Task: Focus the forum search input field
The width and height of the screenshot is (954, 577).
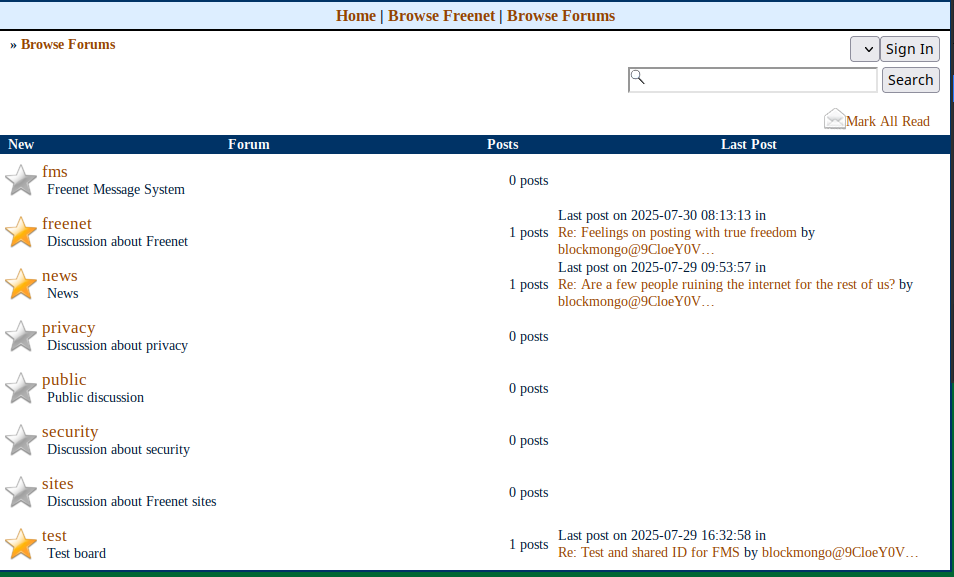Action: point(753,80)
